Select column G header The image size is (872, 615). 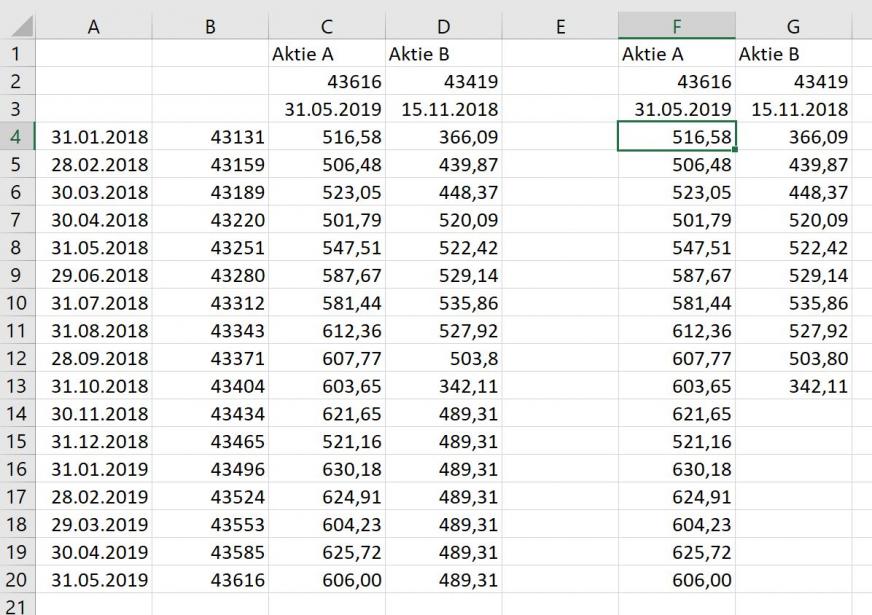click(794, 26)
